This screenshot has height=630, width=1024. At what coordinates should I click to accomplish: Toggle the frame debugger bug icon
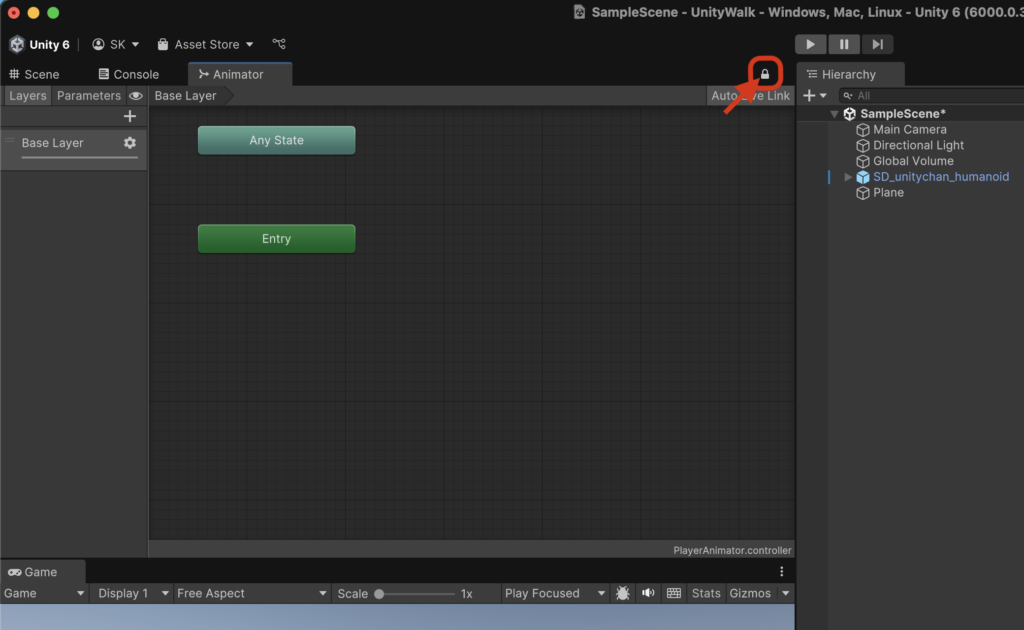click(622, 593)
